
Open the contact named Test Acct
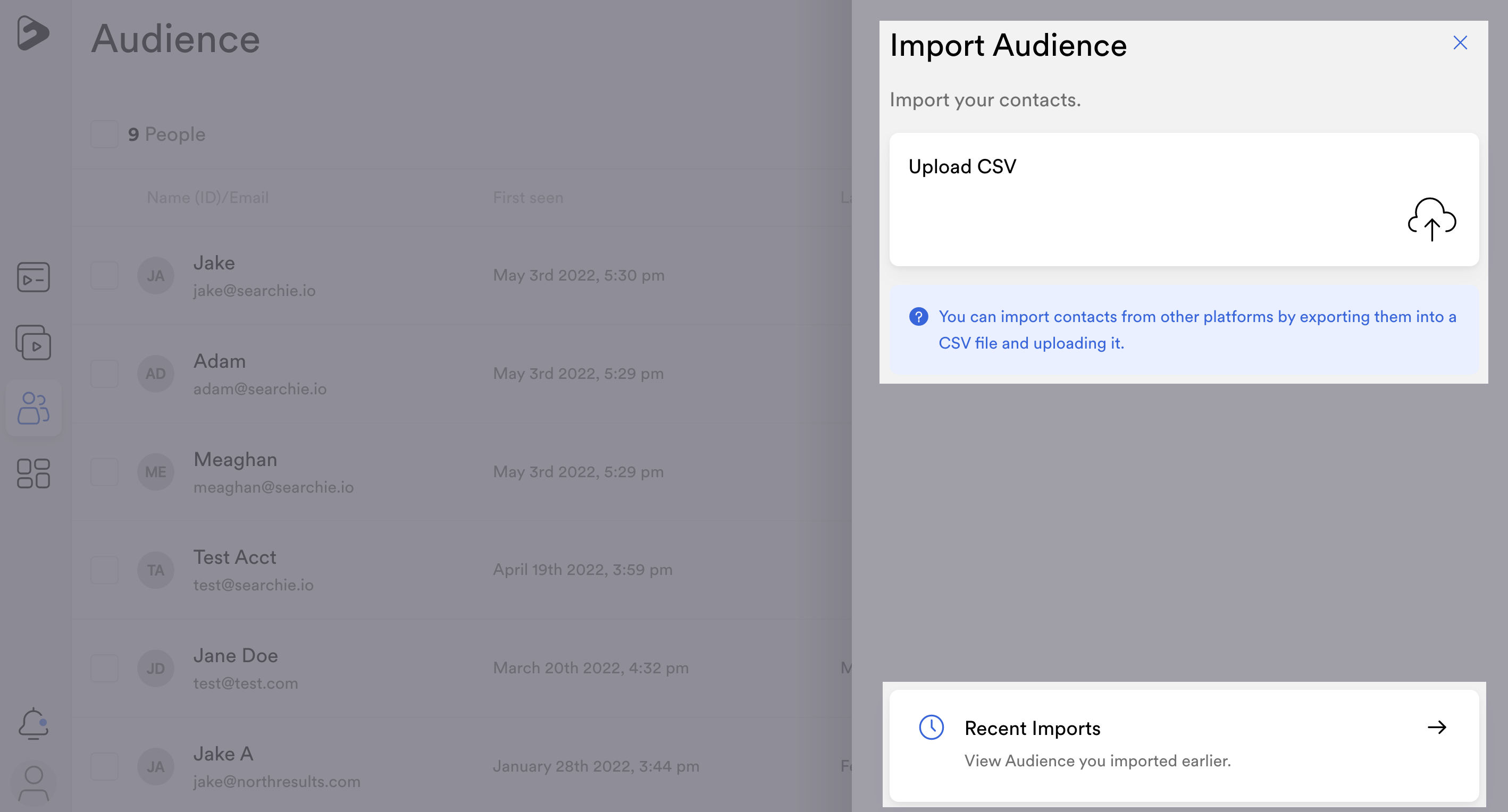pos(234,557)
